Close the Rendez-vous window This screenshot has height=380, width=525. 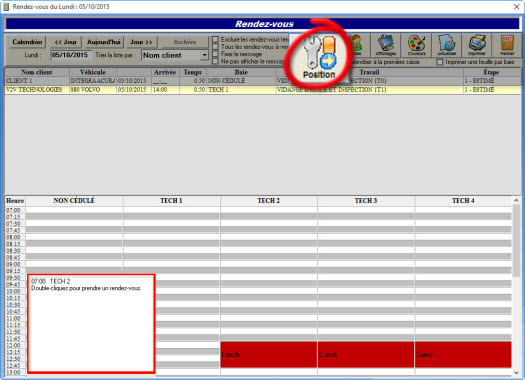tap(517, 7)
